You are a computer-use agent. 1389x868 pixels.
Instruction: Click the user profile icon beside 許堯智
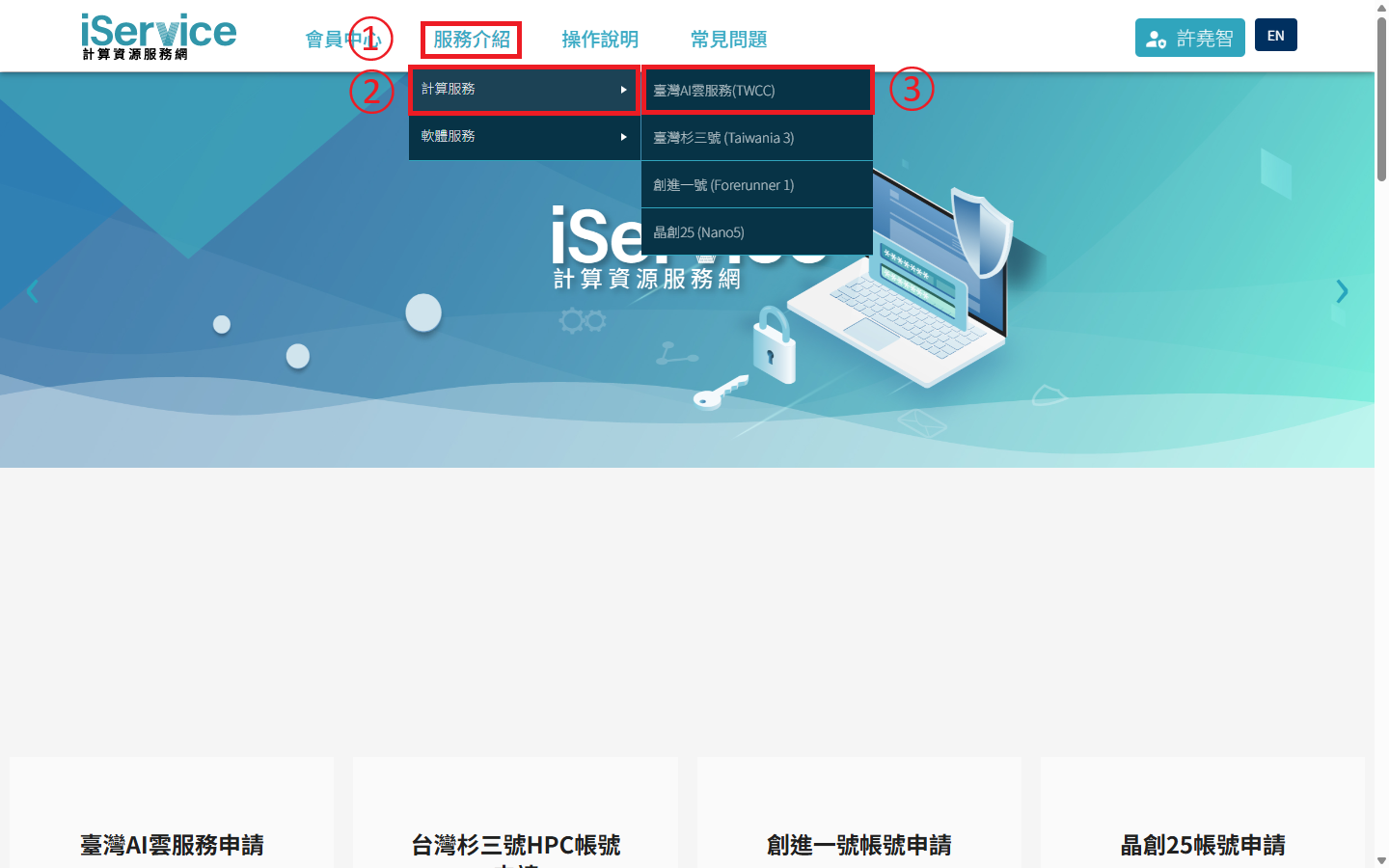(1157, 39)
